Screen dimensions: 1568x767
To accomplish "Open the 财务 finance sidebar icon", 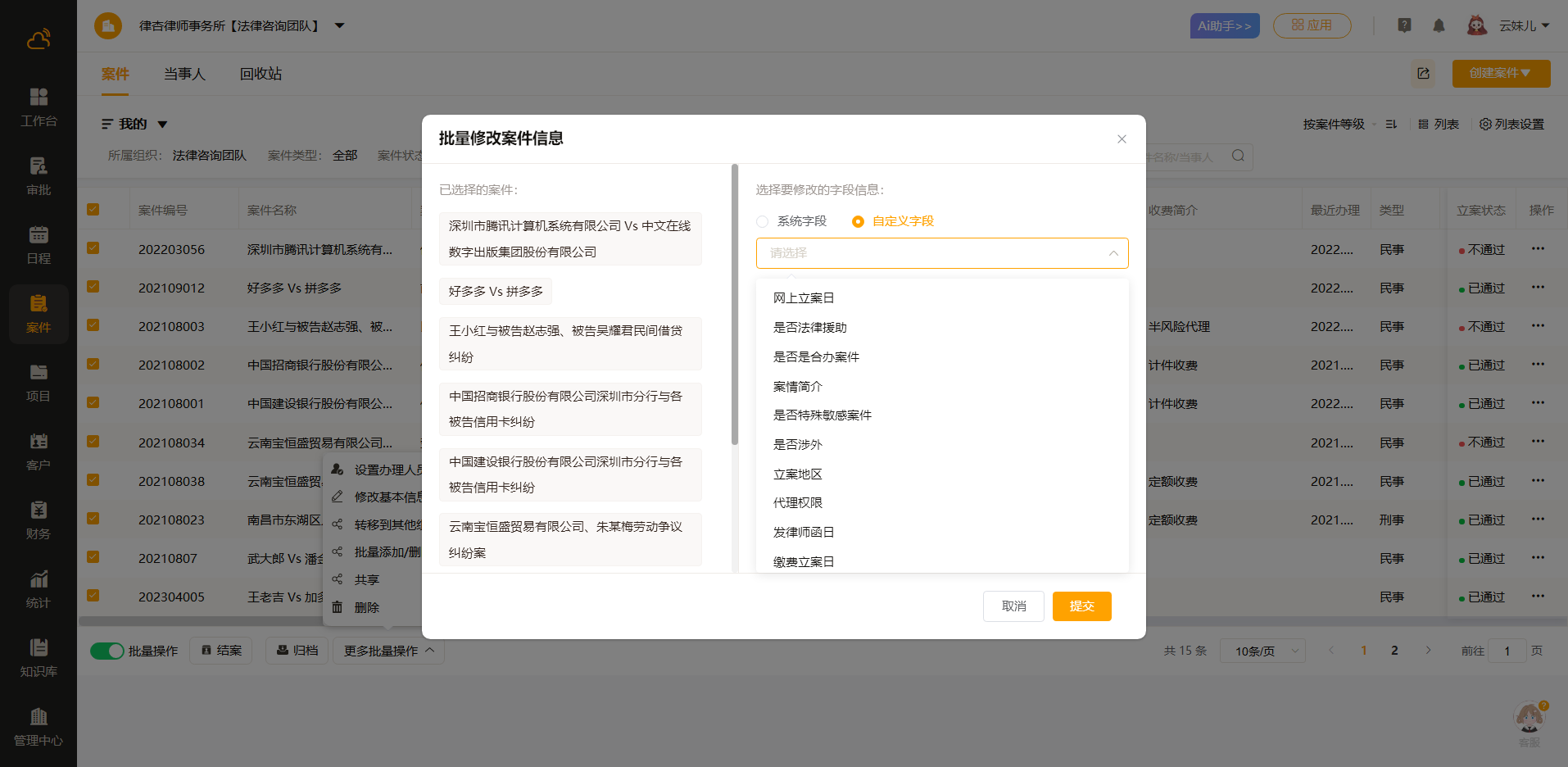I will click(x=39, y=520).
